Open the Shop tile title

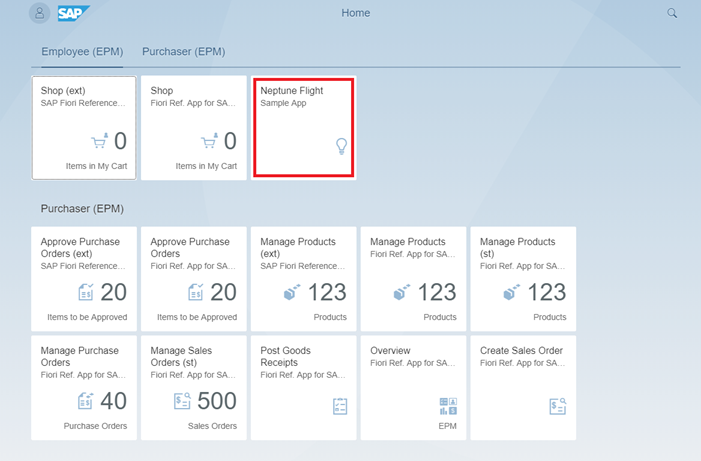coord(162,90)
